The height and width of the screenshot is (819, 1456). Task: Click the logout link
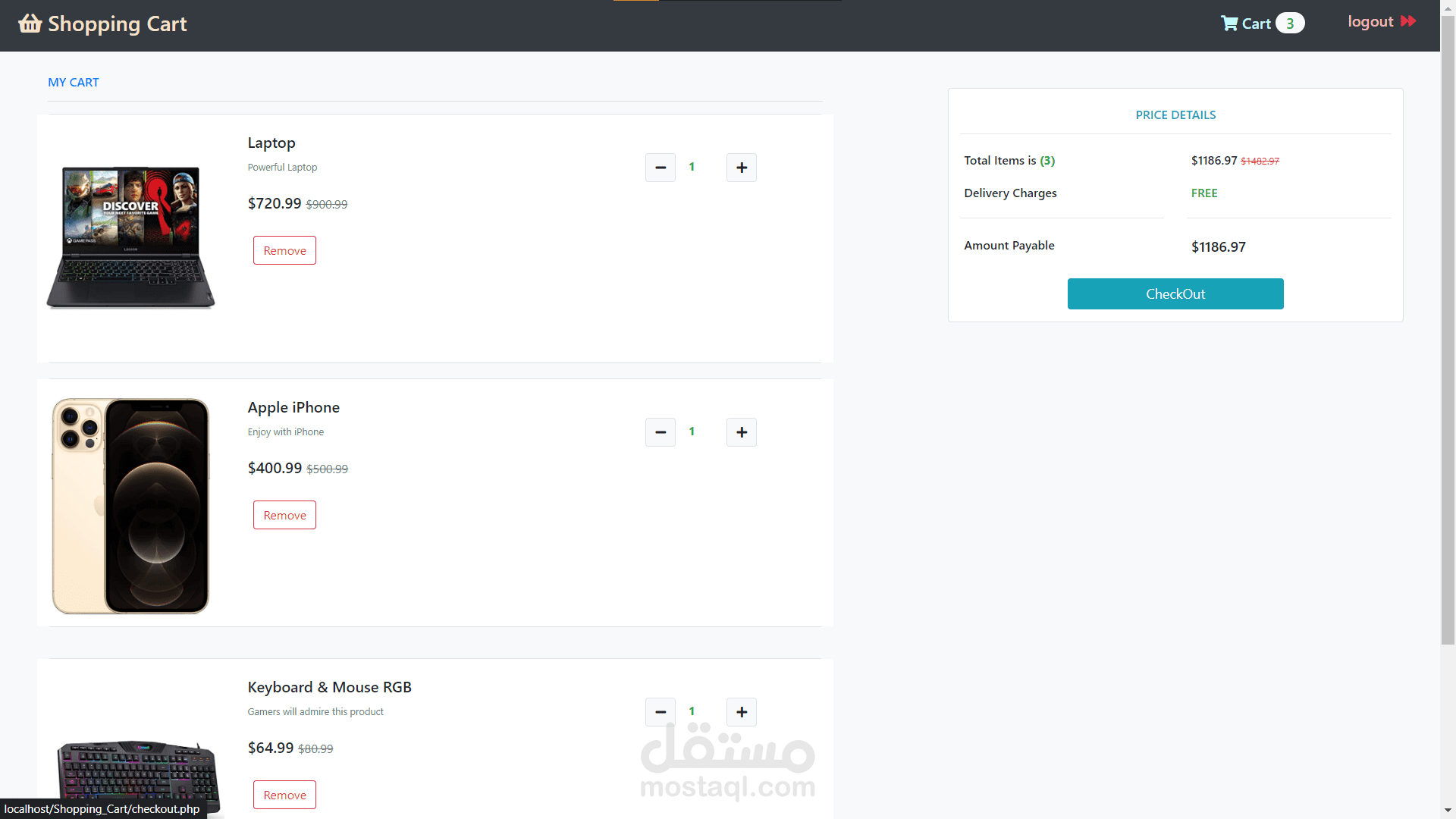1370,22
